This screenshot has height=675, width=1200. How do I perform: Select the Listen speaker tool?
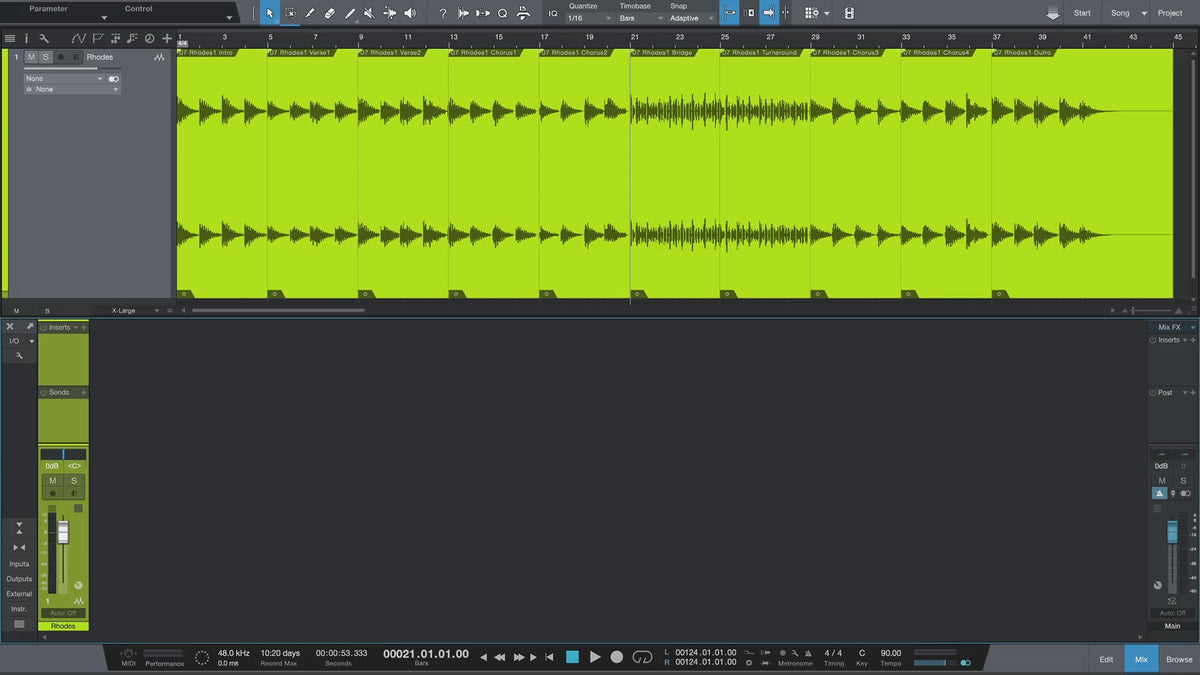click(409, 13)
